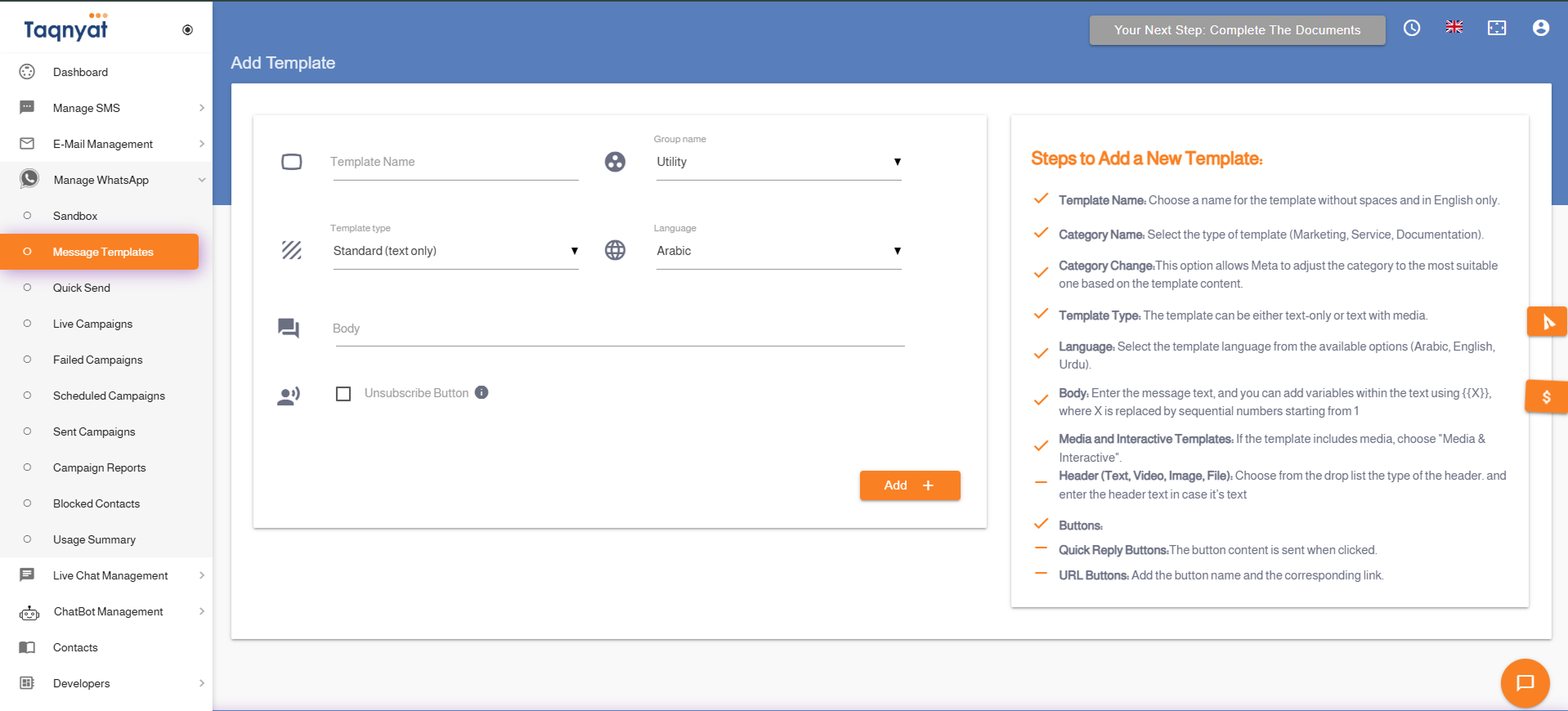Click the E-Mail Management envelope icon
The width and height of the screenshot is (1568, 711).
point(27,144)
